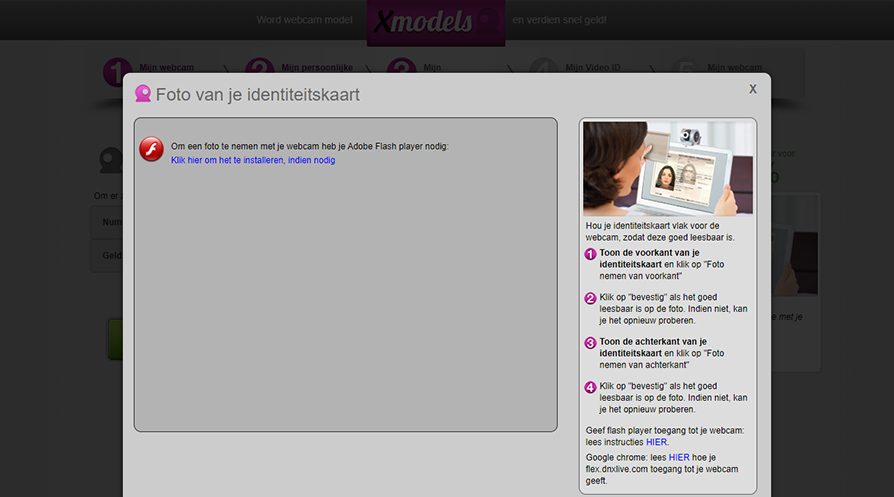Screen dimensions: 894x497
Task: Click the red Adobe Flash player icon
Action: (151, 149)
